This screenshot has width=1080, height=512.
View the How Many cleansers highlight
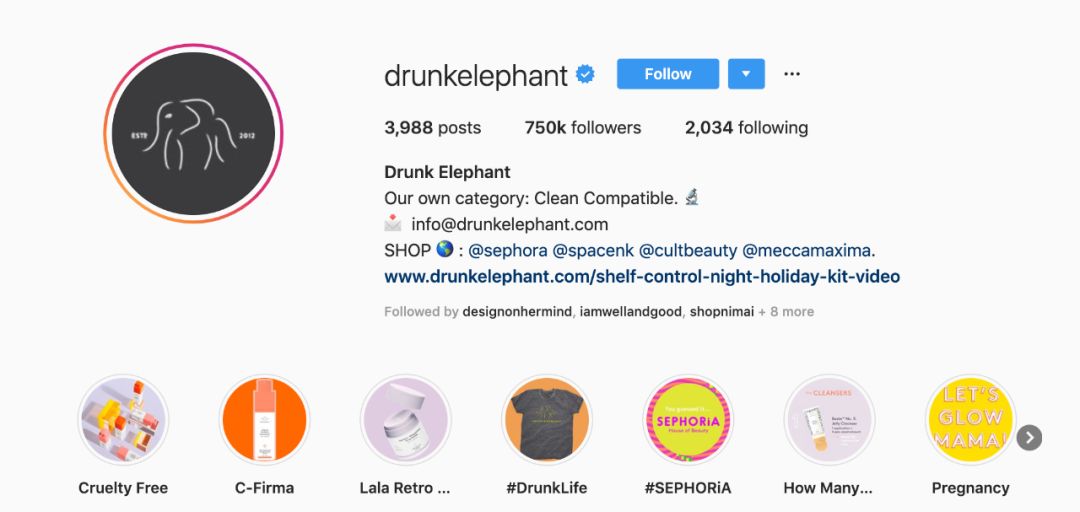829,420
